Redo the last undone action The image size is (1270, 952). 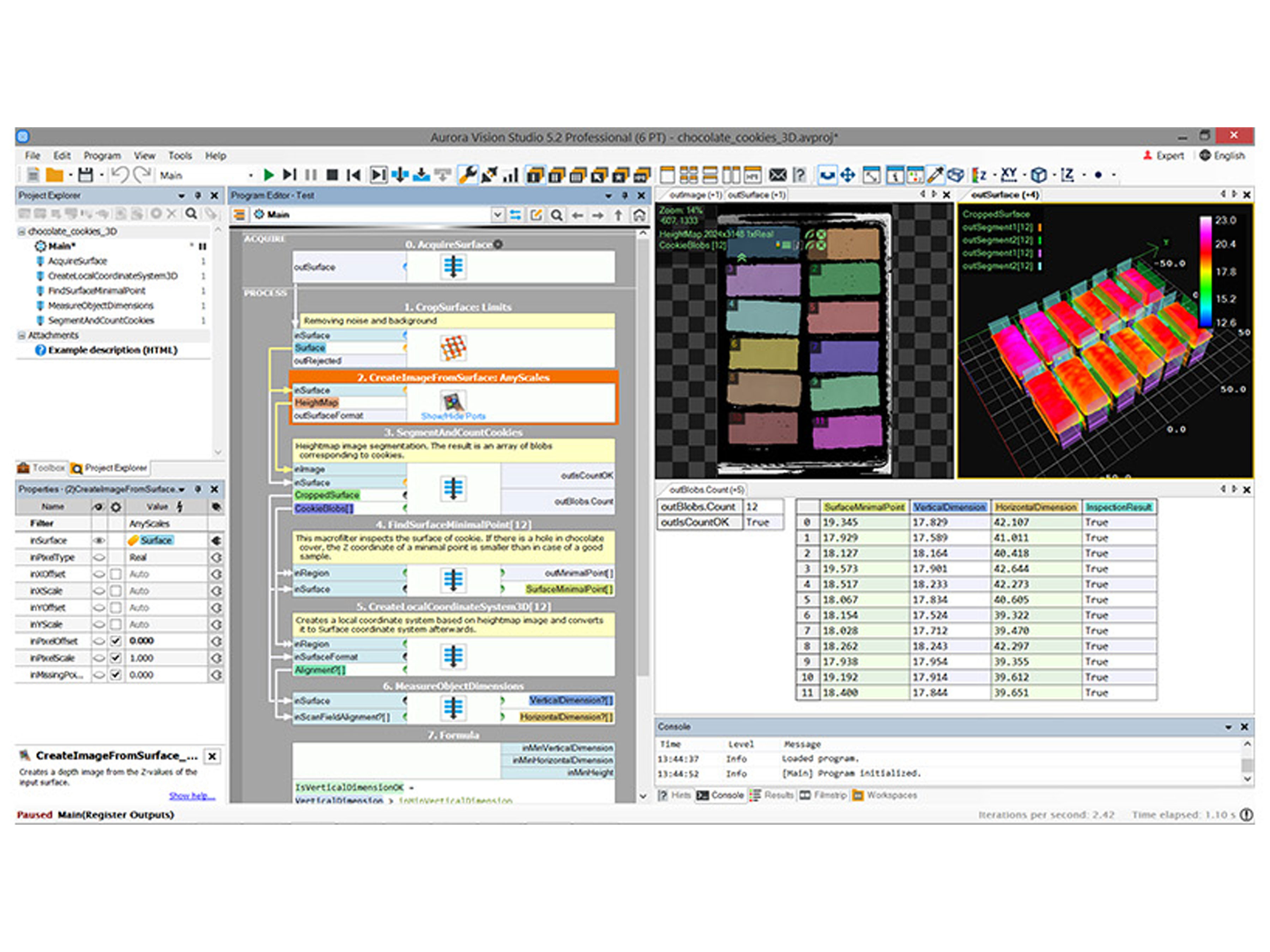[x=141, y=175]
